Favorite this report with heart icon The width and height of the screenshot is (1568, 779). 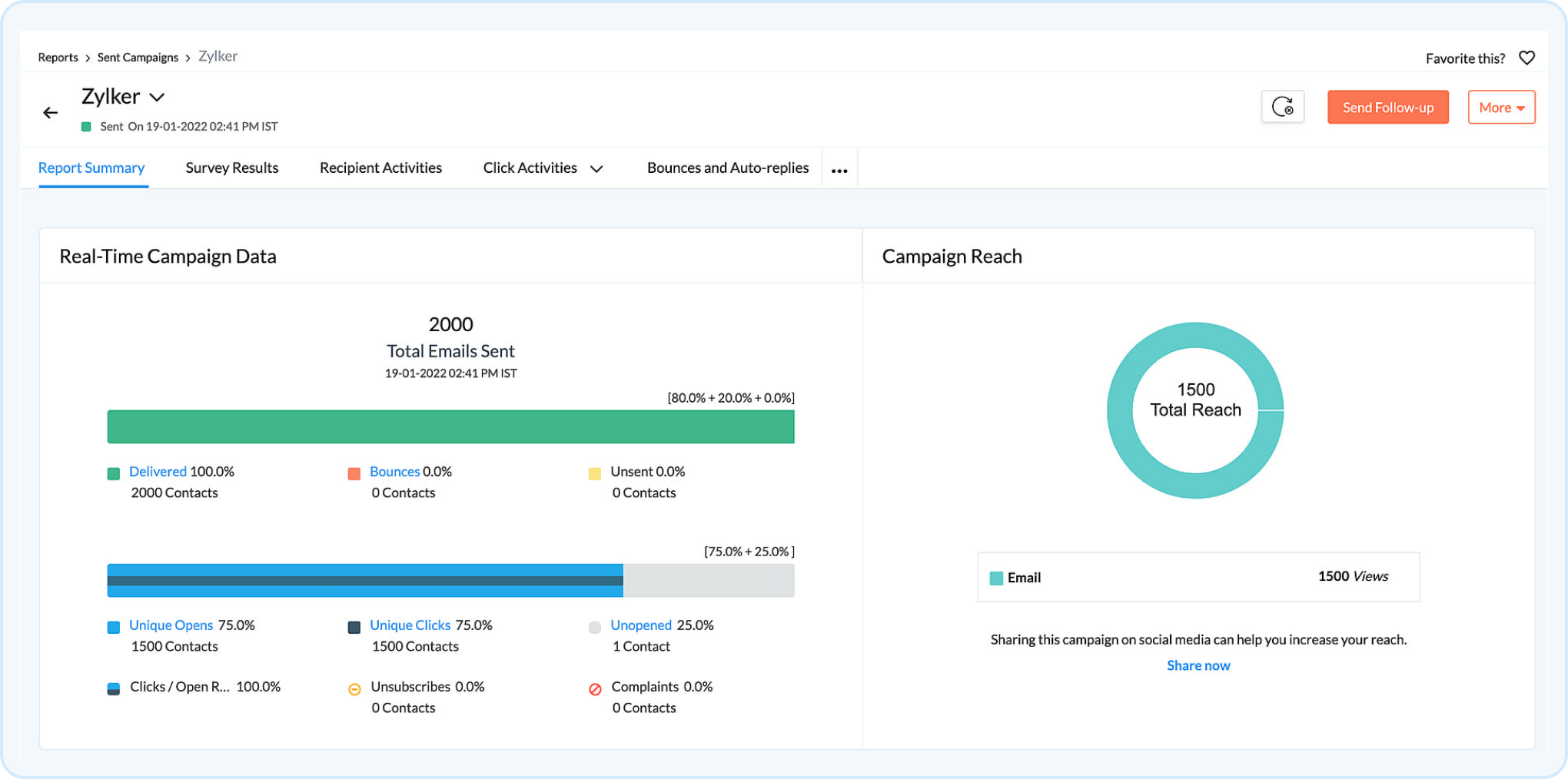1526,58
